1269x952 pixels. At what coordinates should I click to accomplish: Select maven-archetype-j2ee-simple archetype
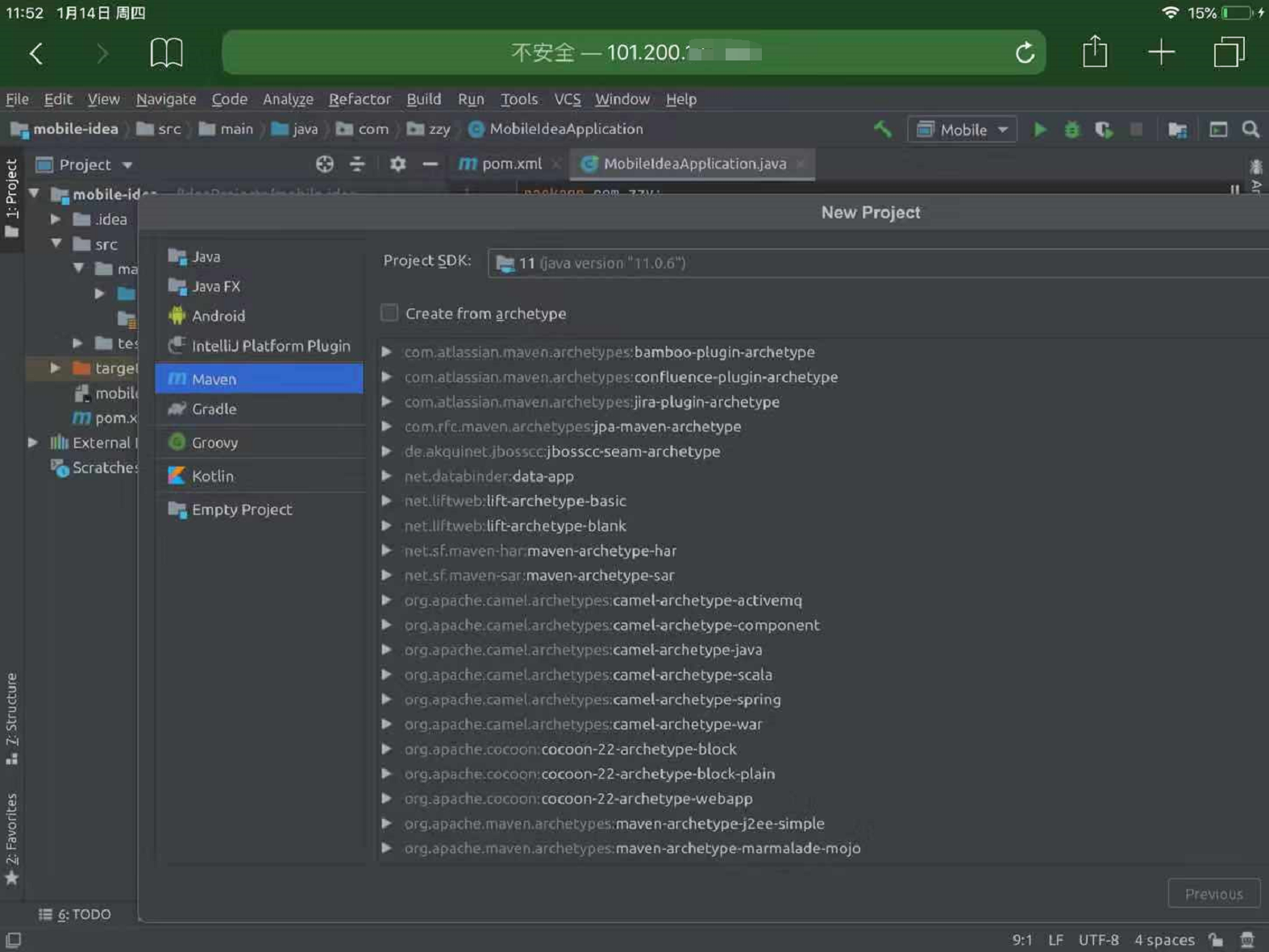(x=614, y=824)
